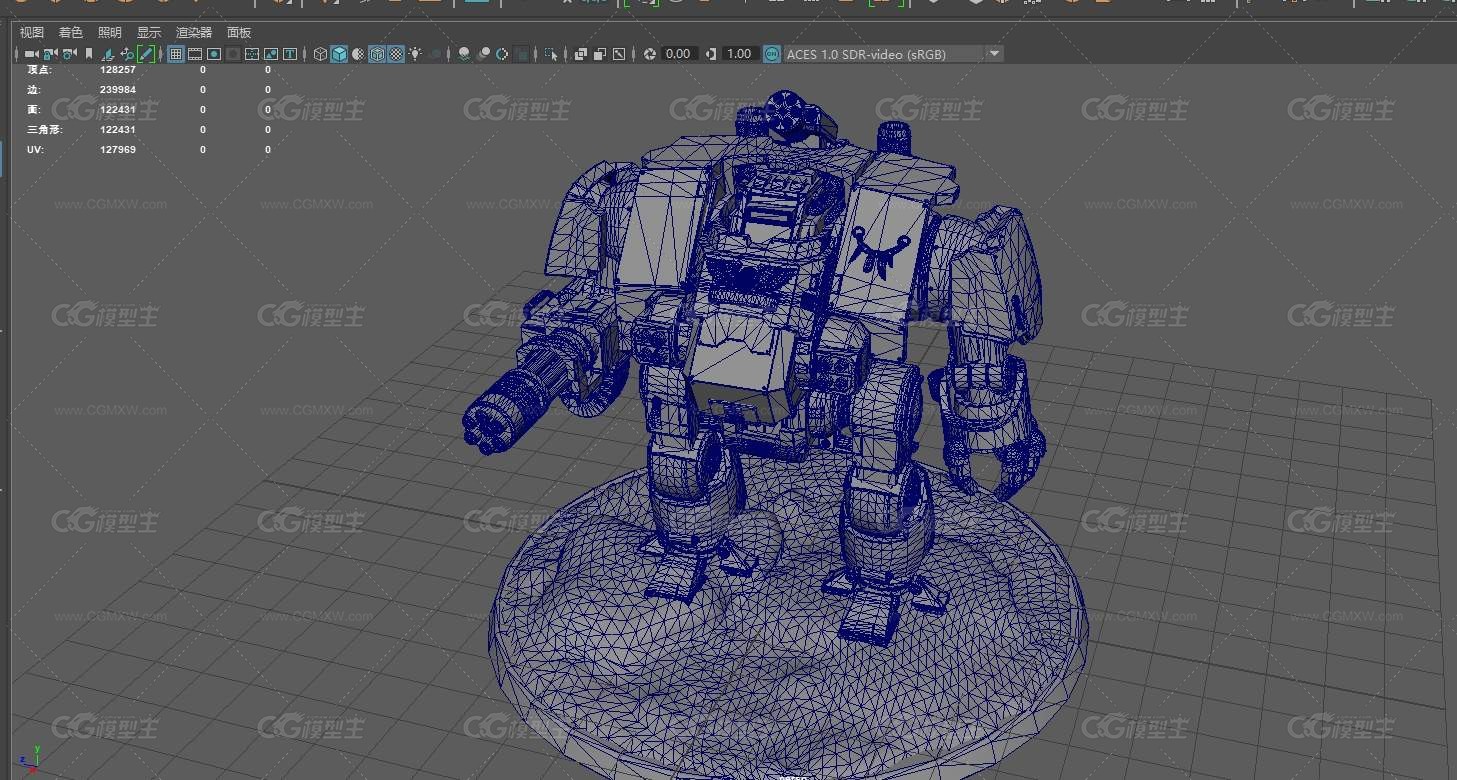Open the 显示 menu
This screenshot has height=780, width=1457.
point(149,33)
